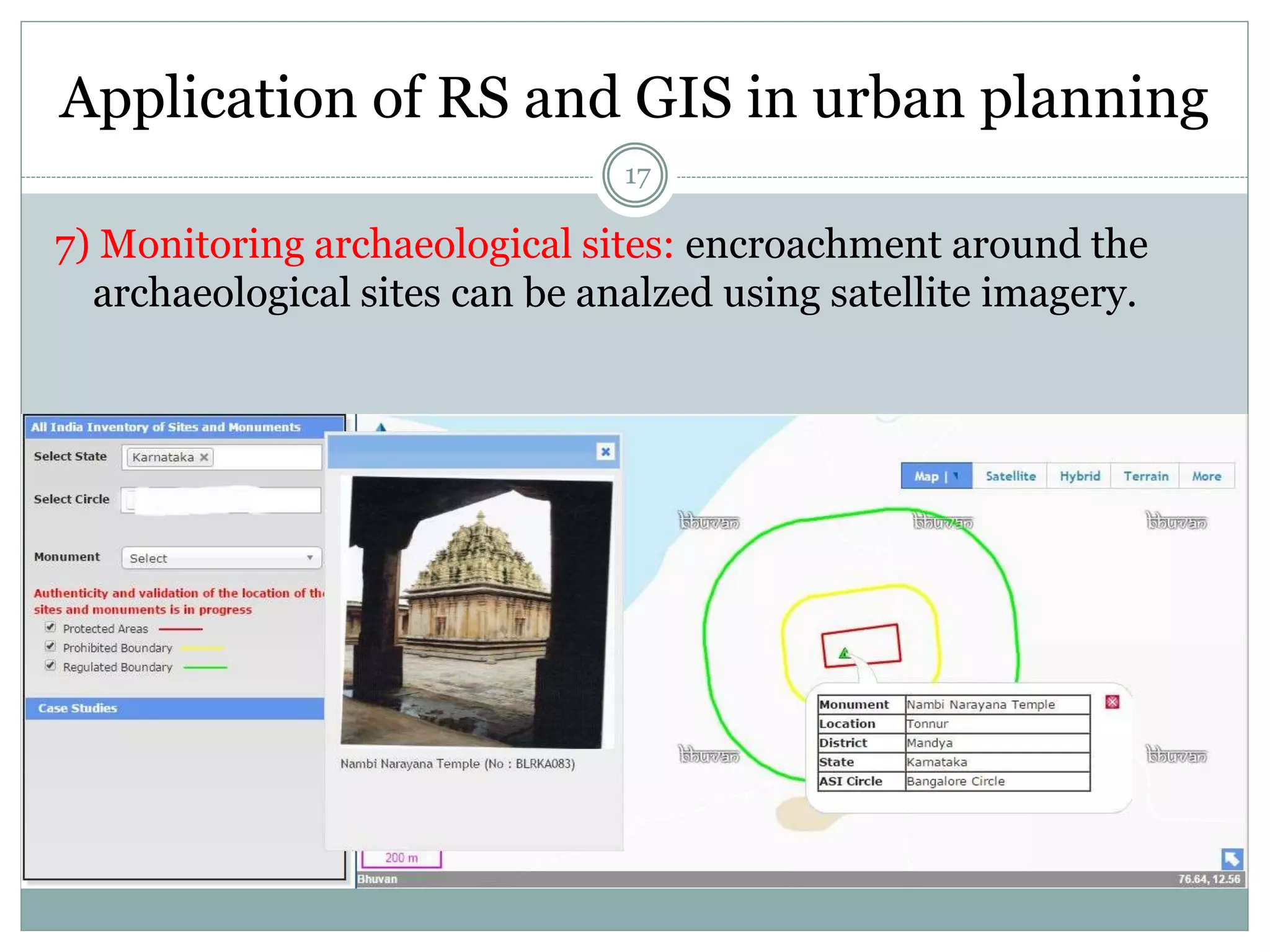Screen dimensions: 1270x952
Task: Click the red protected area rectangle
Action: (x=861, y=646)
